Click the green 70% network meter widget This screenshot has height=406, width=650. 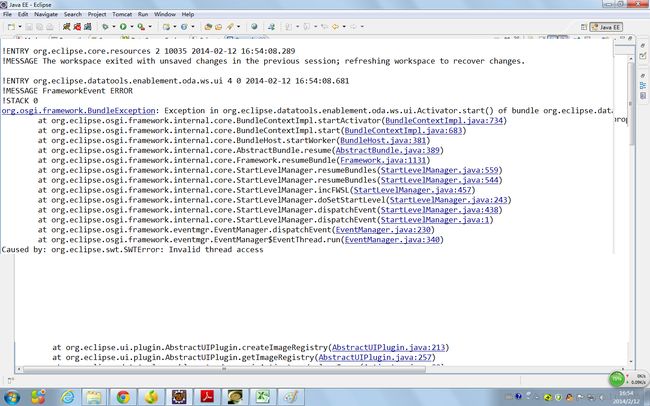pos(617,378)
